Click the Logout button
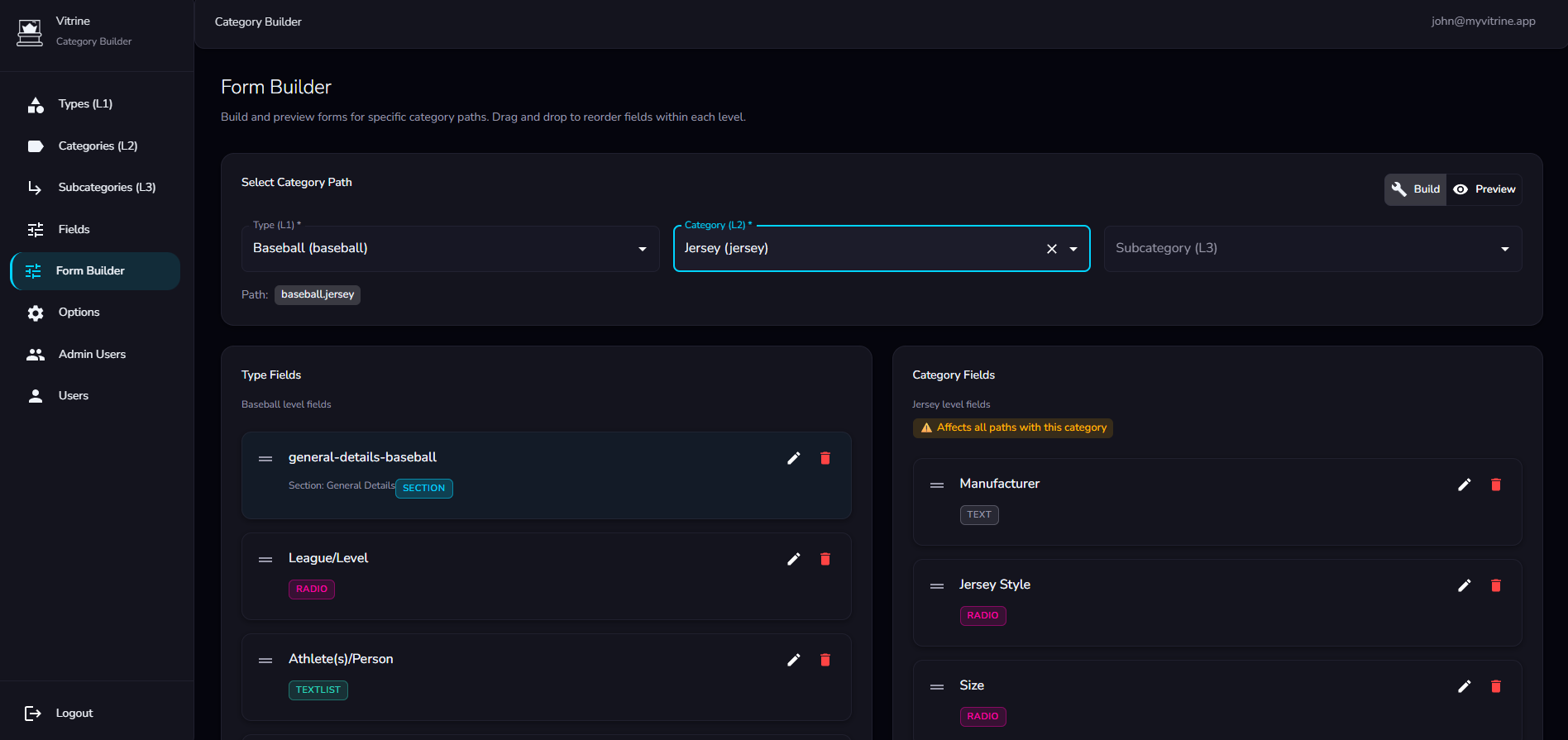Image resolution: width=1568 pixels, height=740 pixels. click(x=74, y=713)
